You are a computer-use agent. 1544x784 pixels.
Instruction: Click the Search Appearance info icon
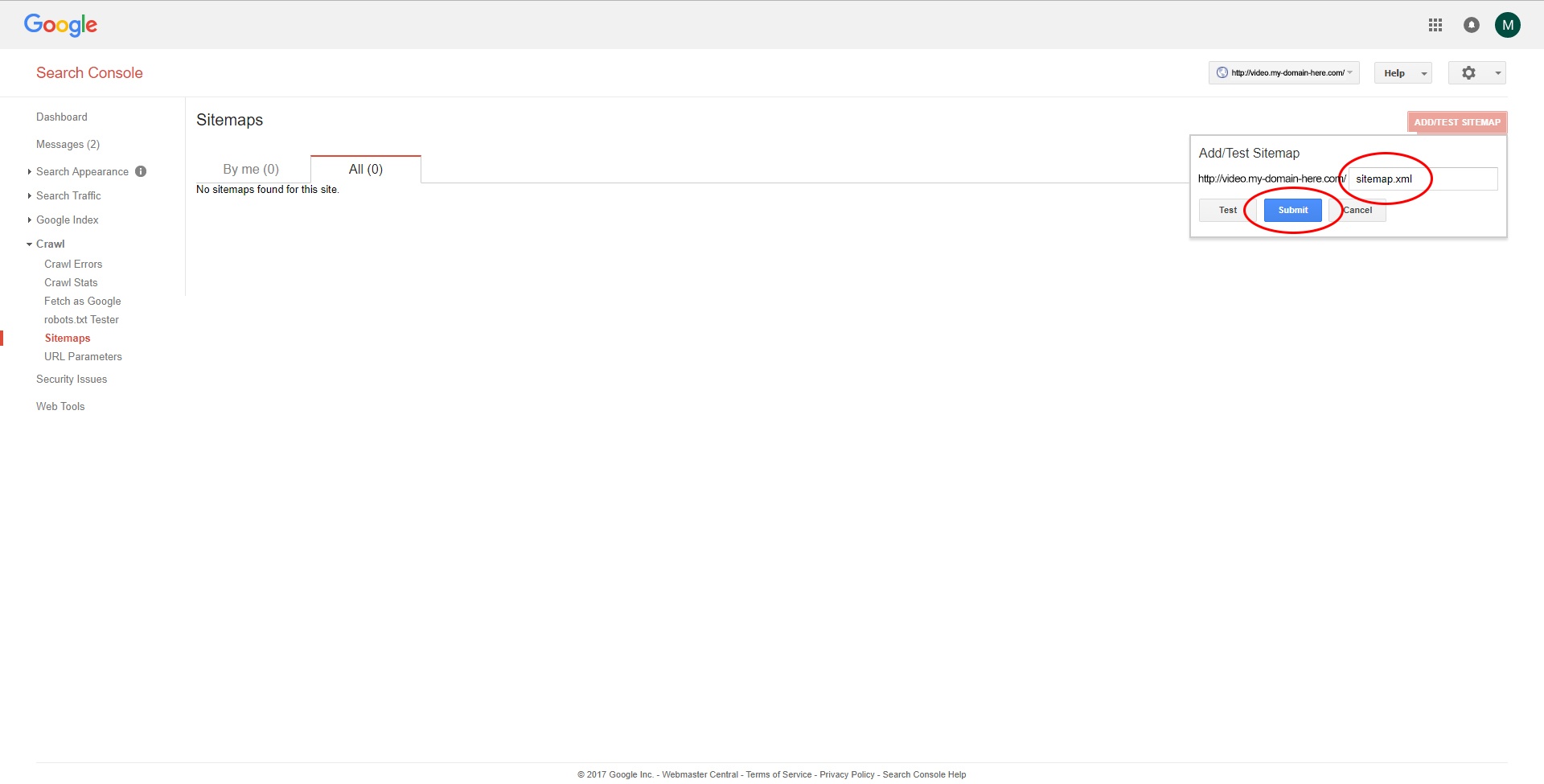(x=141, y=171)
